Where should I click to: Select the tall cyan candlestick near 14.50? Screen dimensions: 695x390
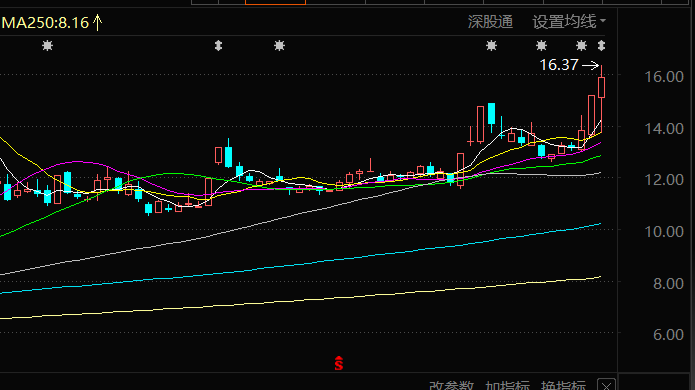pyautogui.click(x=491, y=113)
